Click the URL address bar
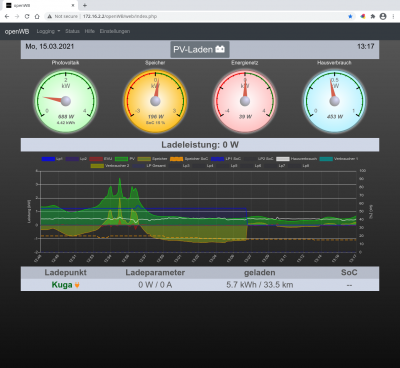 [x=200, y=16]
